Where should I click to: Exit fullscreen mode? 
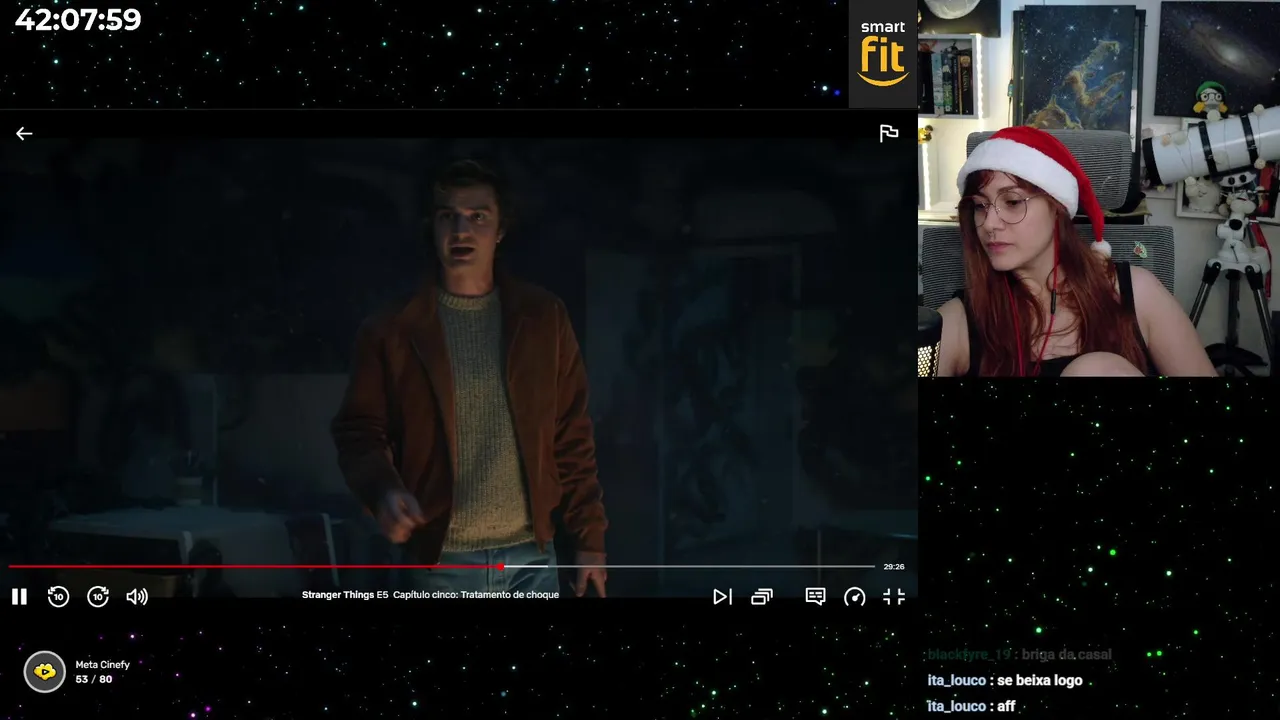tap(894, 597)
